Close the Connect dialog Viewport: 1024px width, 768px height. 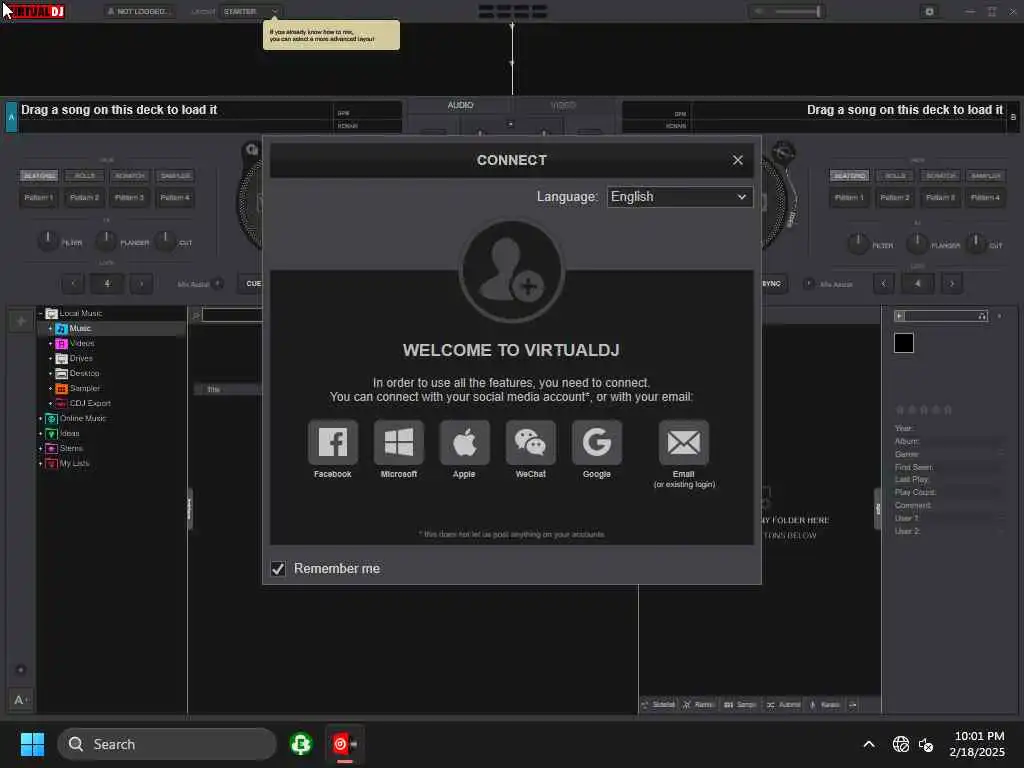point(737,160)
